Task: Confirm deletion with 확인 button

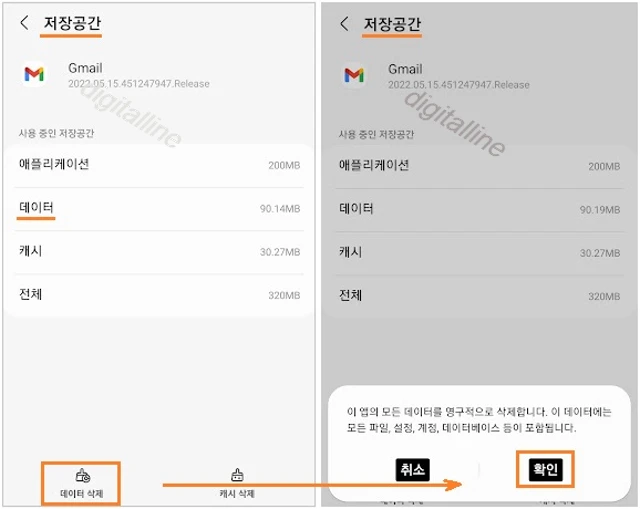Action: click(x=545, y=469)
